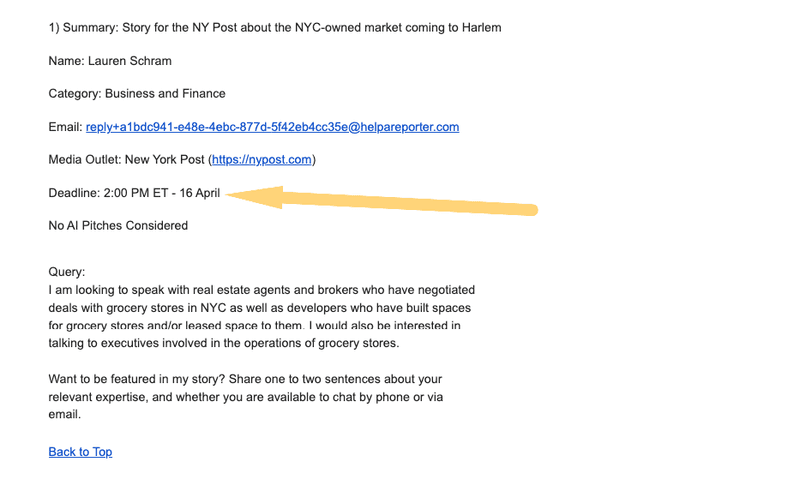Click the "16 April" deadline date
Screen dimensions: 800x479
pos(200,193)
